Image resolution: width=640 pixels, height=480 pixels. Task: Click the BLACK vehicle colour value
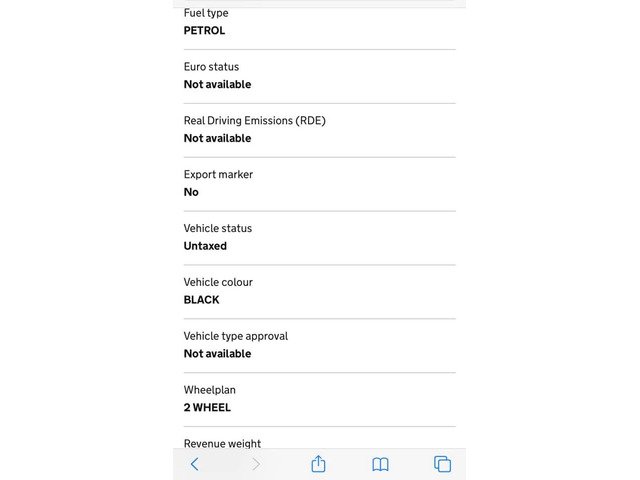point(201,300)
